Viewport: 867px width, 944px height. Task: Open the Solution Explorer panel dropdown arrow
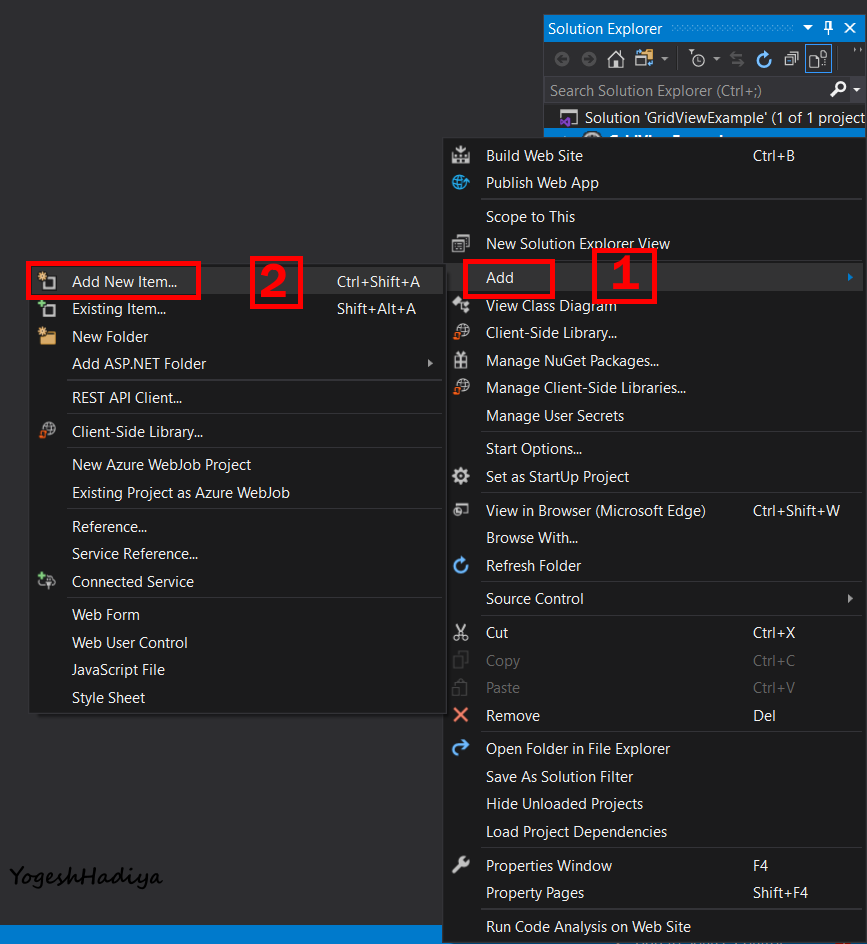coord(806,28)
